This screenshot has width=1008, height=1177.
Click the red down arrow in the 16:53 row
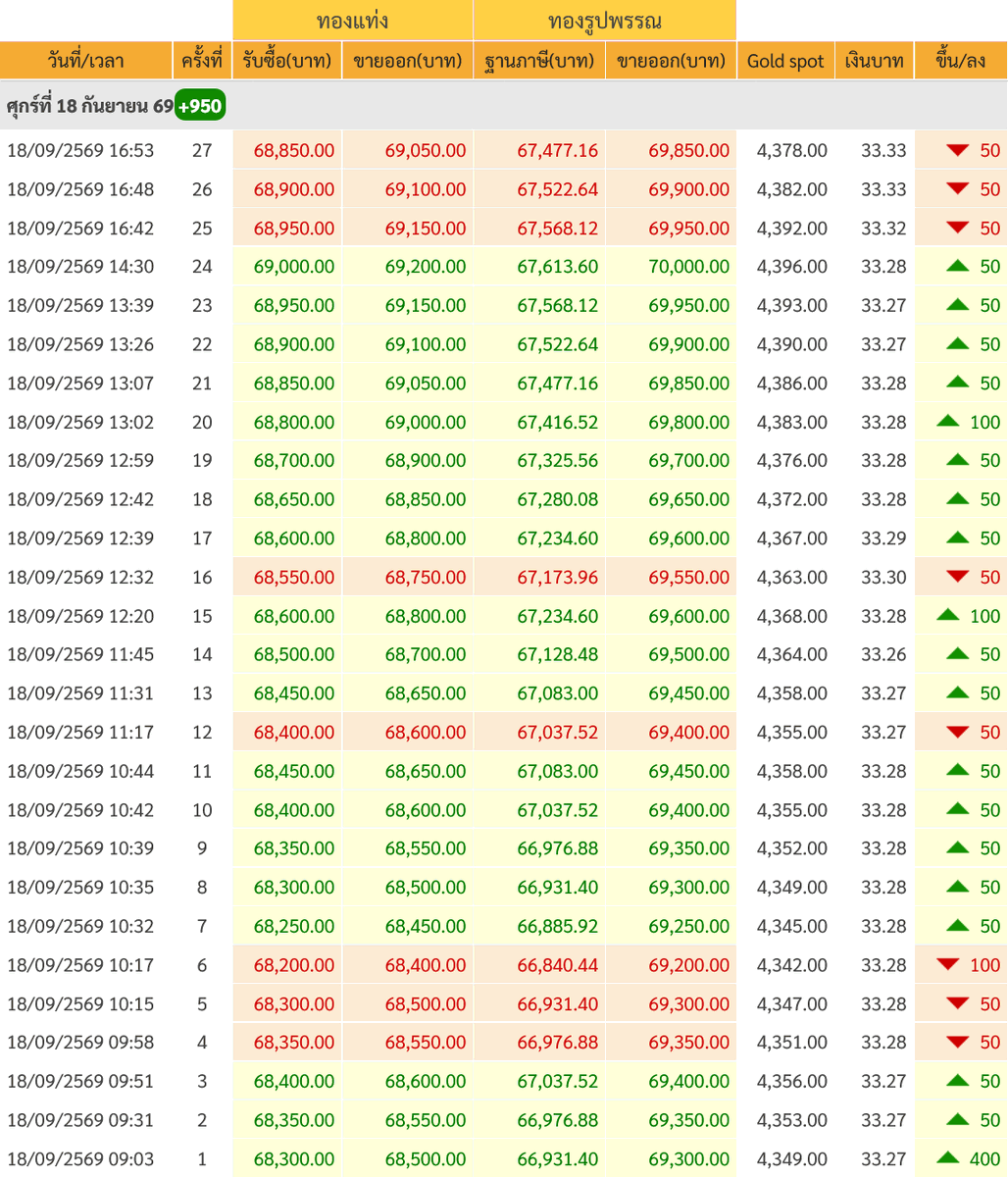click(958, 150)
